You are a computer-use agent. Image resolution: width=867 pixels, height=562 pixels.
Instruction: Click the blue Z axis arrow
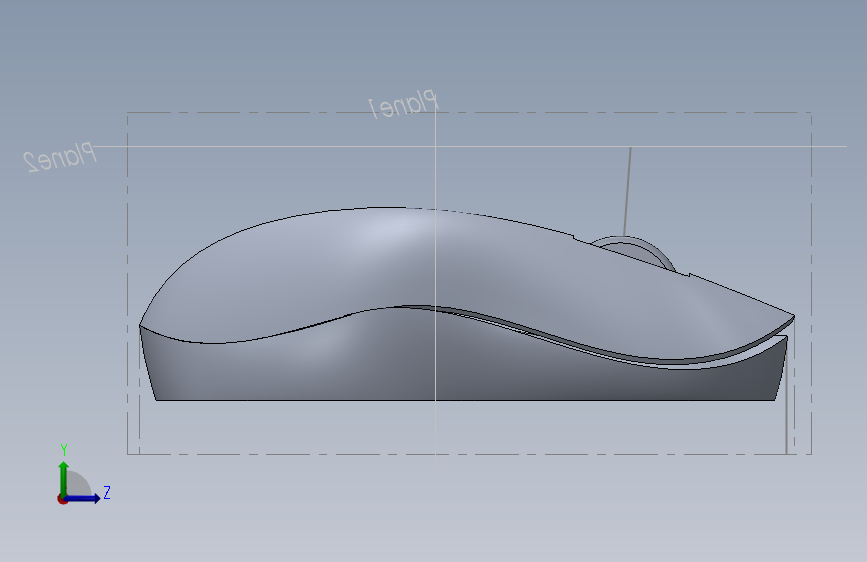point(83,498)
